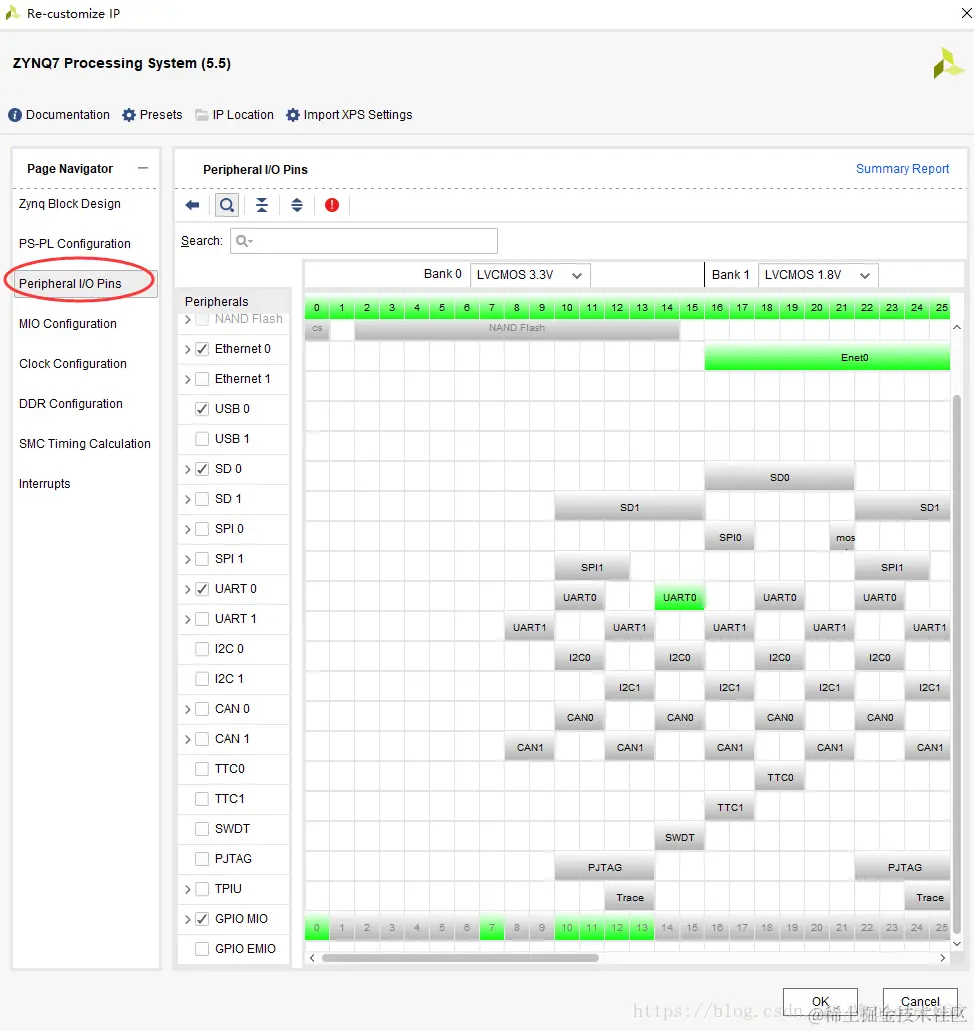Expand the Ethernet 0 tree row
The image size is (974, 1031).
point(187,349)
